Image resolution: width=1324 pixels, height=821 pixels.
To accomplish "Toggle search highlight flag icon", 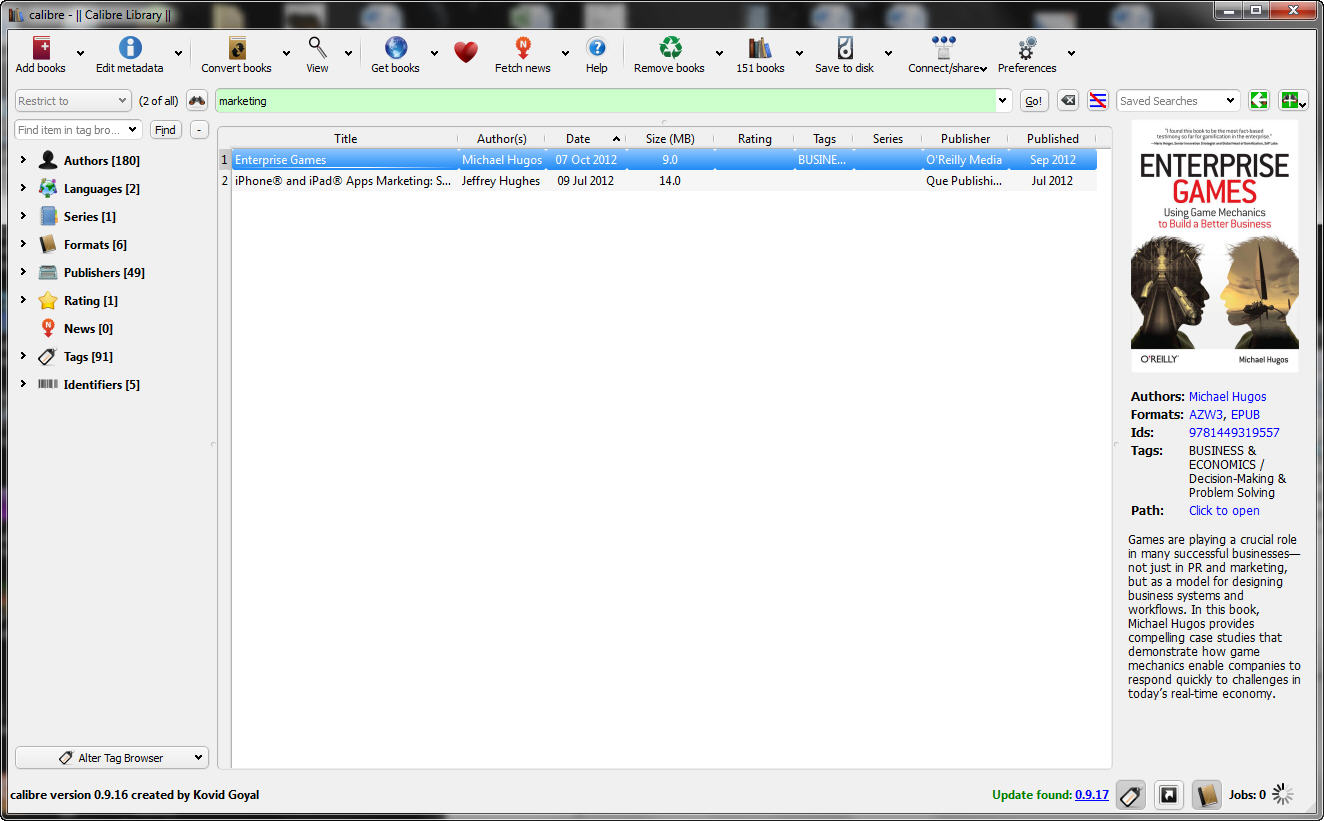I will [x=1098, y=101].
